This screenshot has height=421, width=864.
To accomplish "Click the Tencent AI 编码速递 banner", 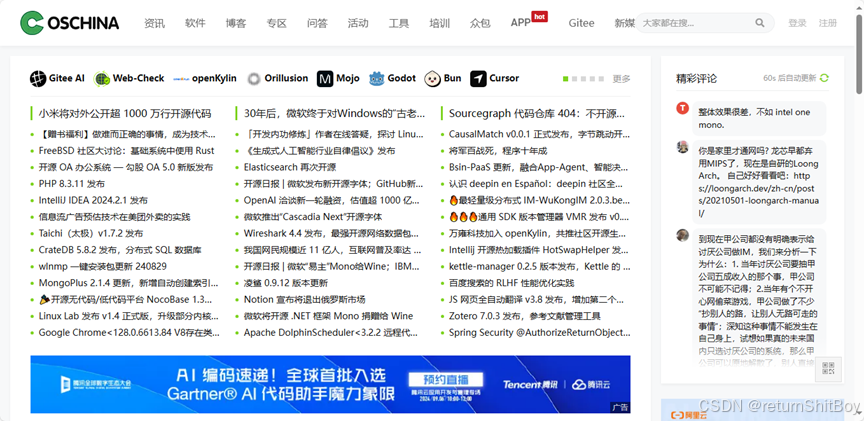I will click(x=330, y=384).
